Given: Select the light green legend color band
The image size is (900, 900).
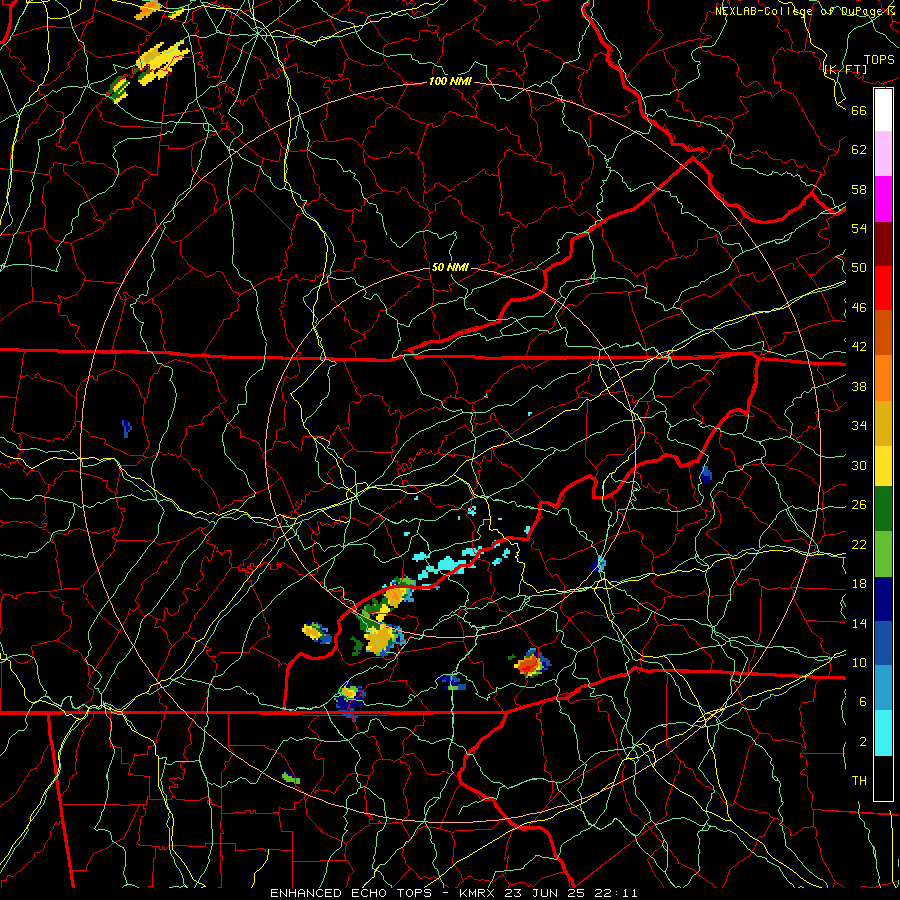Looking at the screenshot, I should click(x=883, y=553).
